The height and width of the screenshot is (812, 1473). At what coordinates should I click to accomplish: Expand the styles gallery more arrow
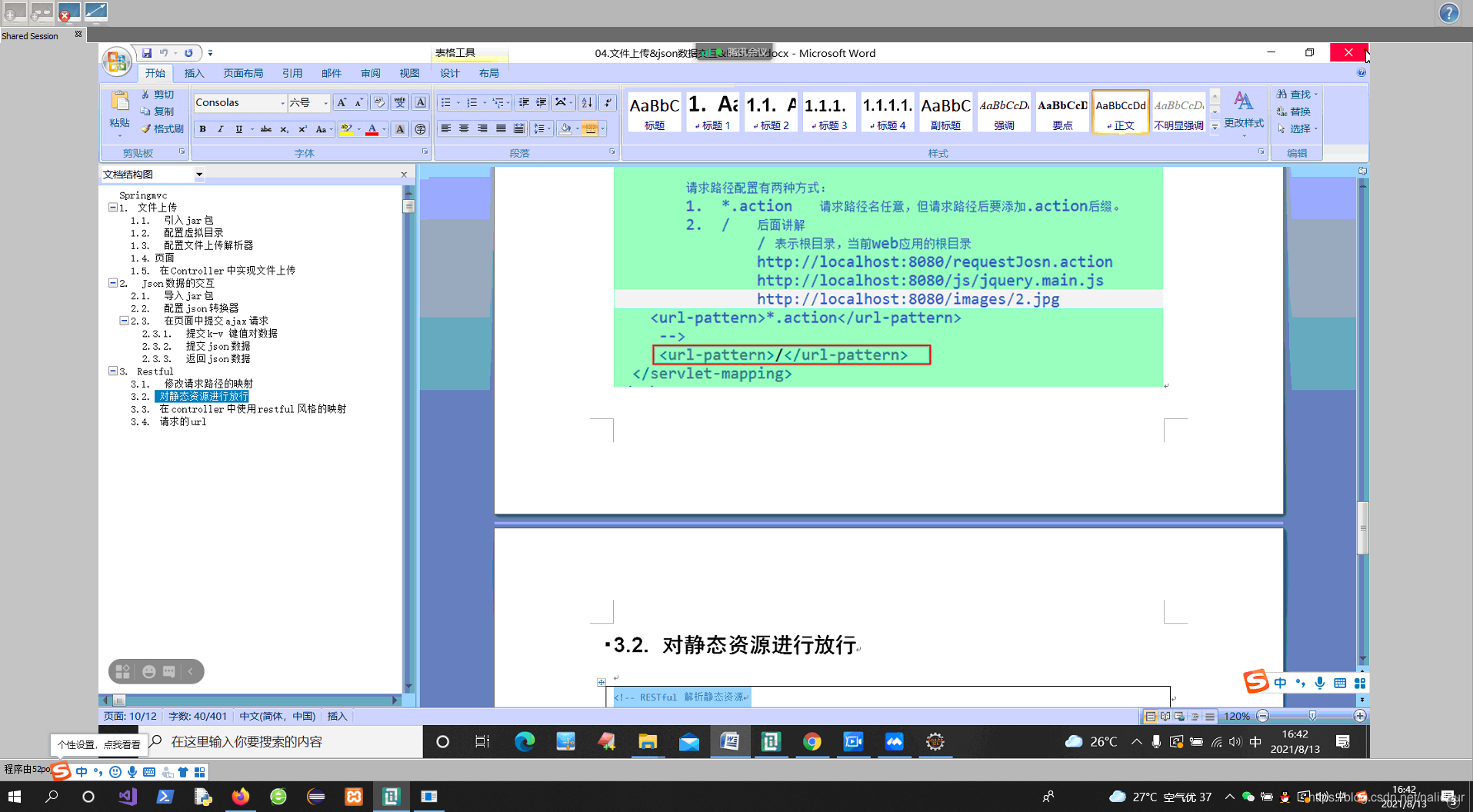[x=1215, y=128]
